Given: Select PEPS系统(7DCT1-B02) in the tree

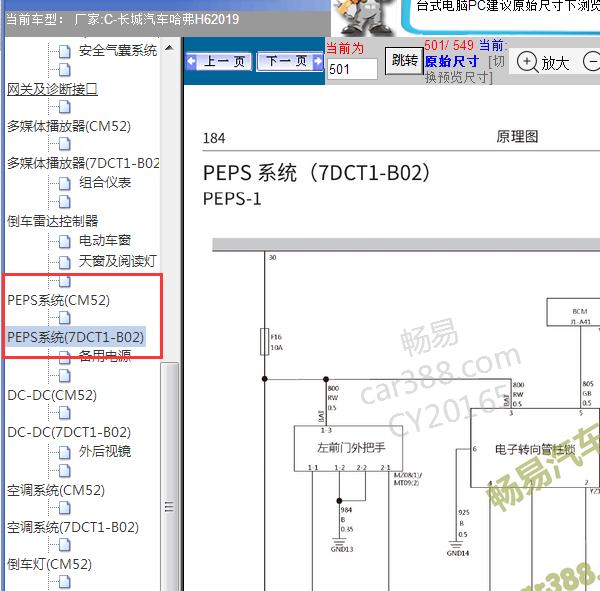Looking at the screenshot, I should 75,337.
